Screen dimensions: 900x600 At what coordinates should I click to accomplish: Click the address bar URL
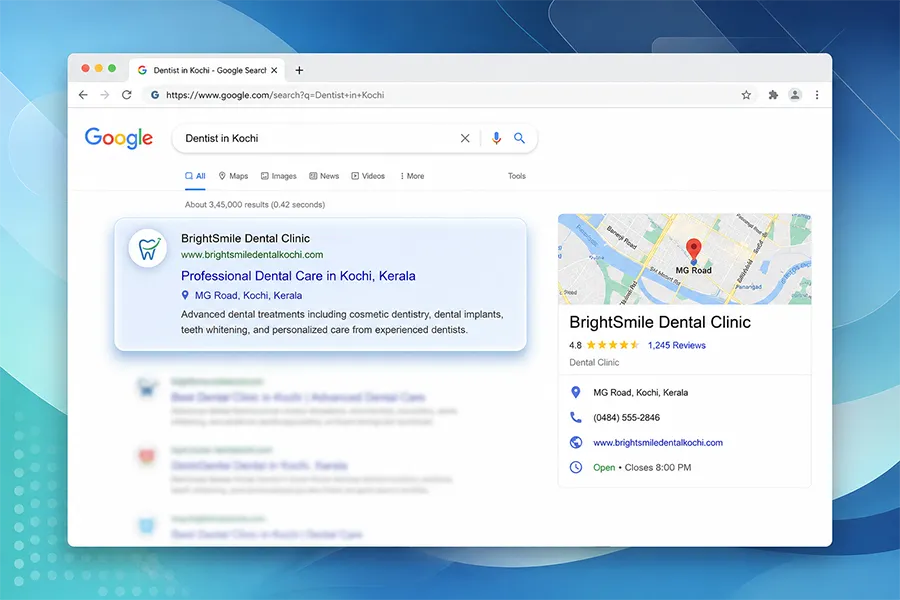275,95
